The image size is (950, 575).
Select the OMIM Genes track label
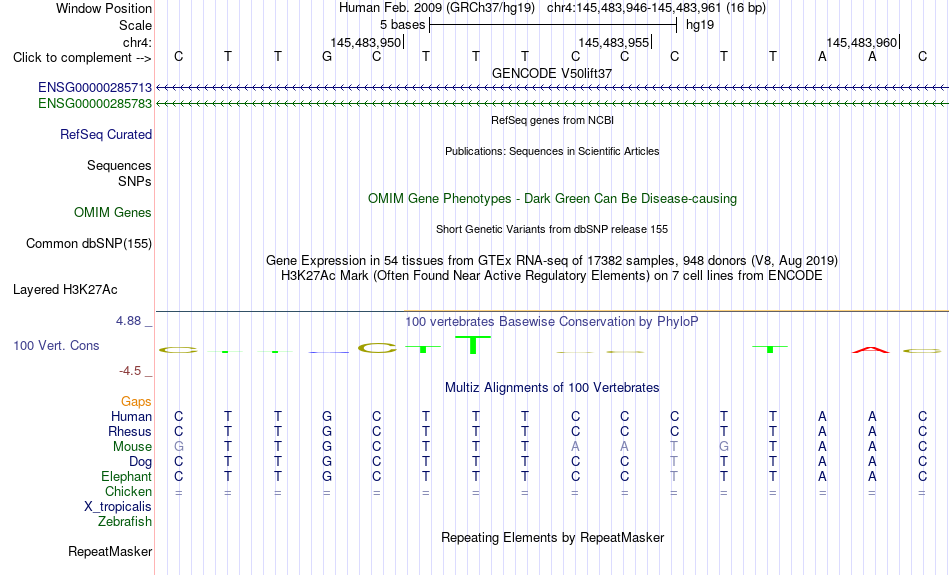[x=113, y=213]
